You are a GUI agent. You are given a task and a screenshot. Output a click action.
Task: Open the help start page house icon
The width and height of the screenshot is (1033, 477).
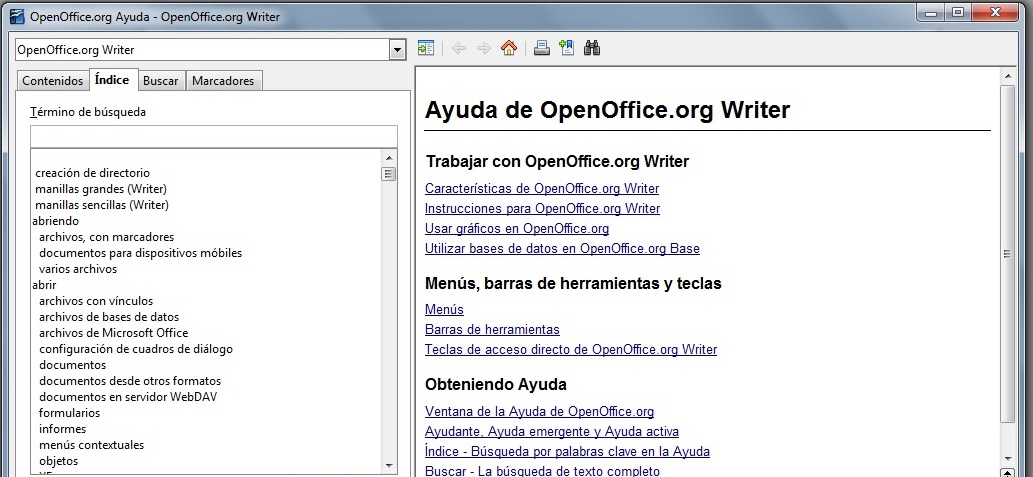[509, 48]
